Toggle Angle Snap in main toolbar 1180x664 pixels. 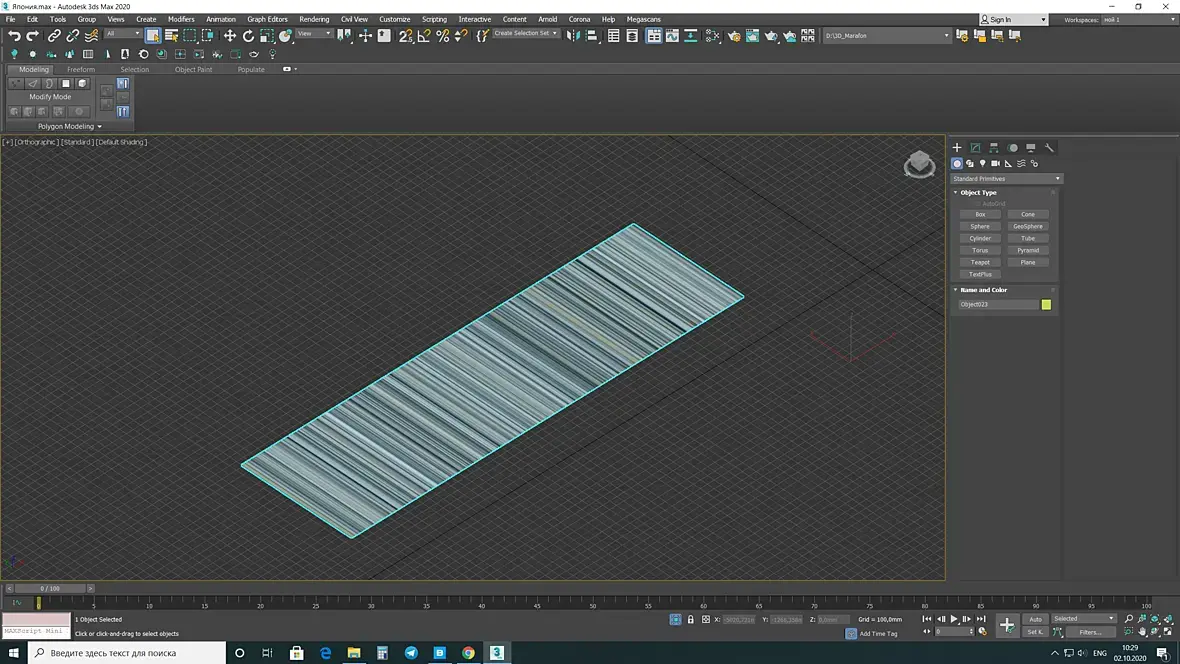[424, 36]
